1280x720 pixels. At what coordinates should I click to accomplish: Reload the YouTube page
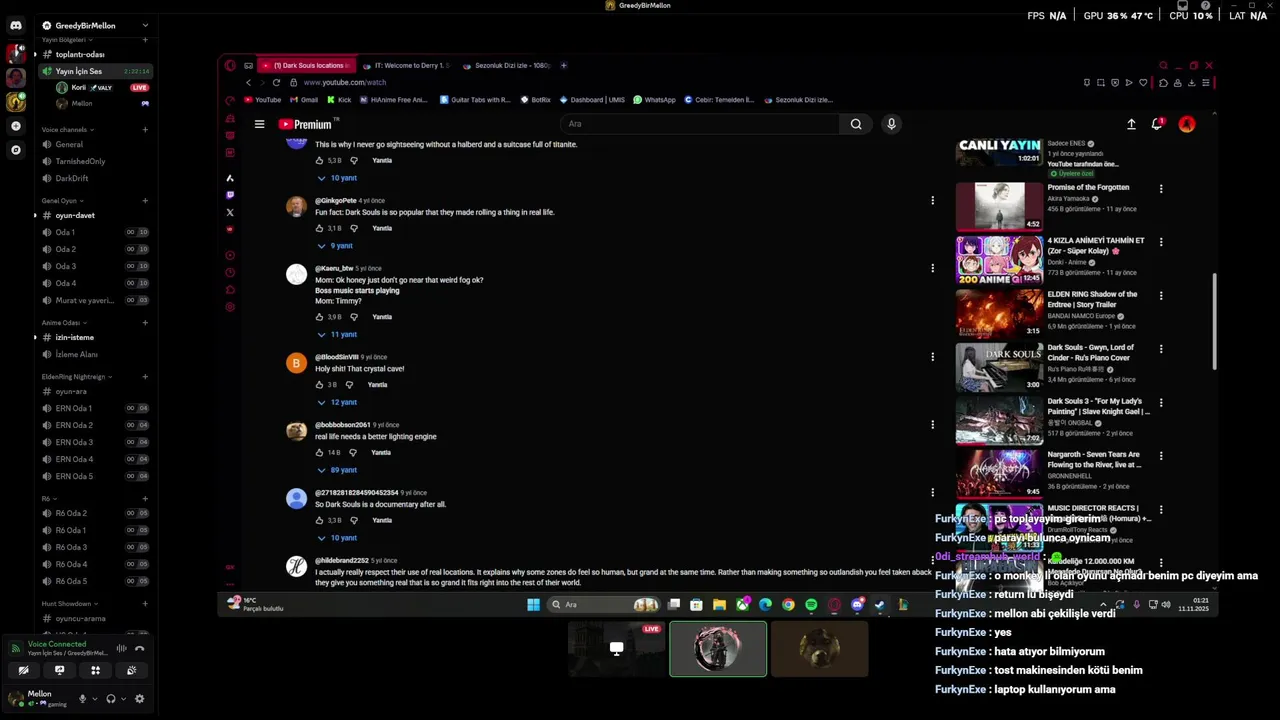[x=276, y=82]
